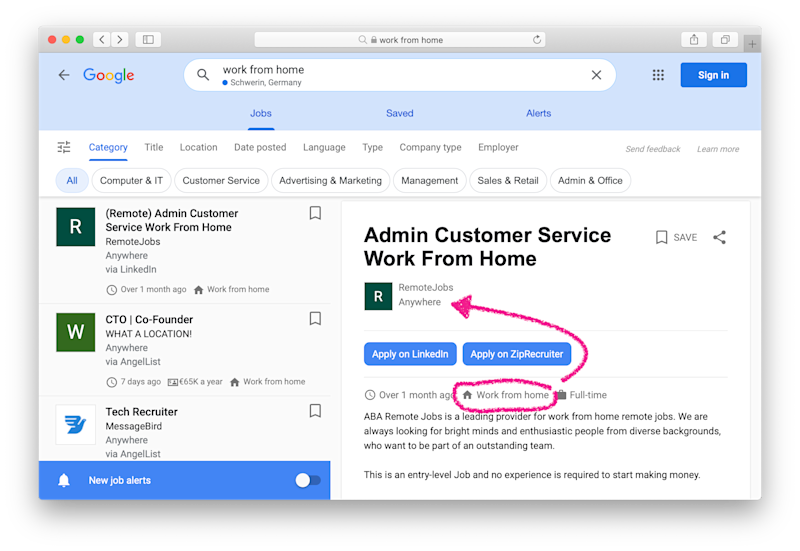Screen dimensions: 800x551
Task: Select the Category filter
Action: (x=108, y=147)
